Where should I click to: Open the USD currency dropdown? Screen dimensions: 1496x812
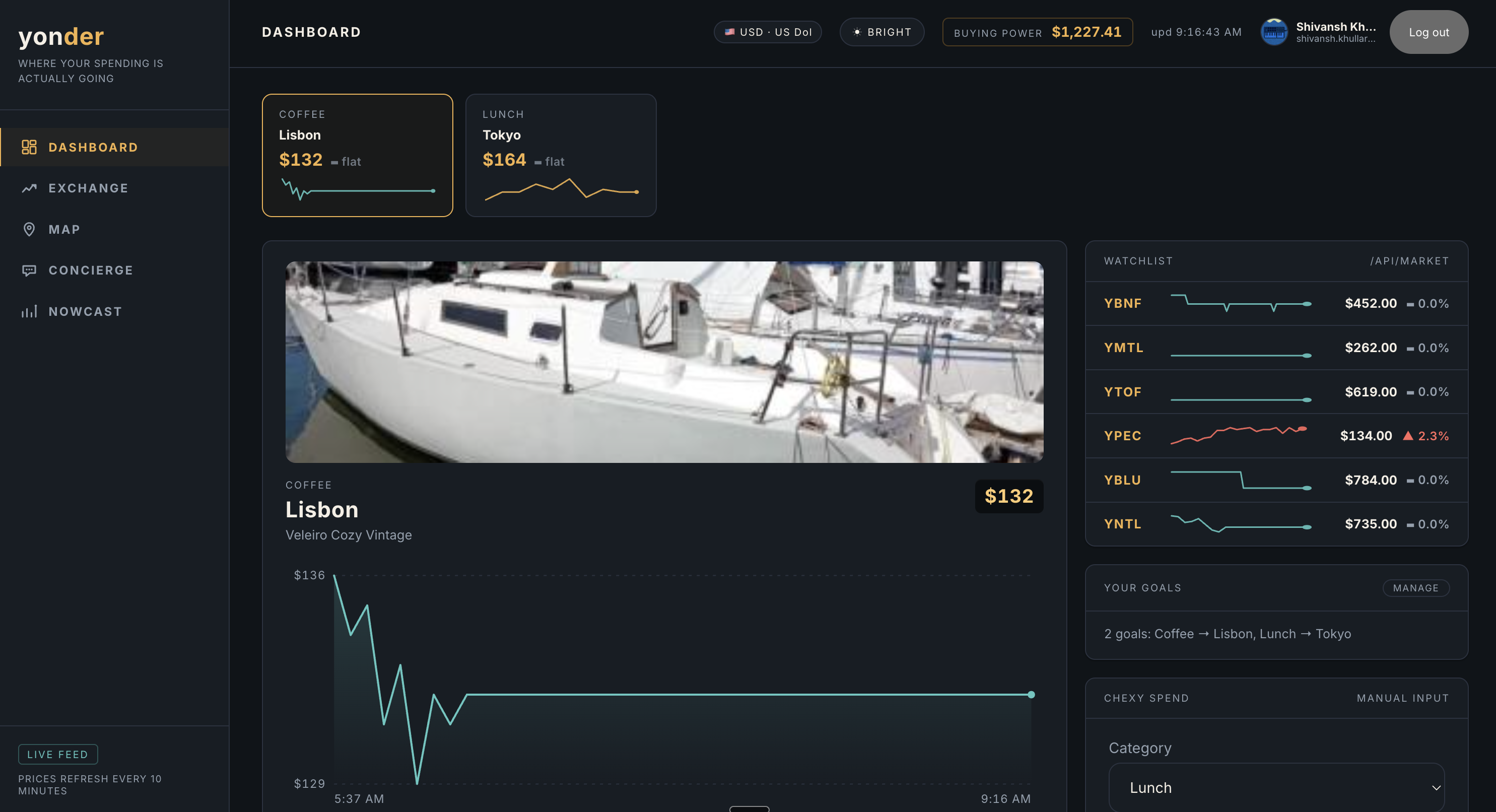pyautogui.click(x=767, y=32)
